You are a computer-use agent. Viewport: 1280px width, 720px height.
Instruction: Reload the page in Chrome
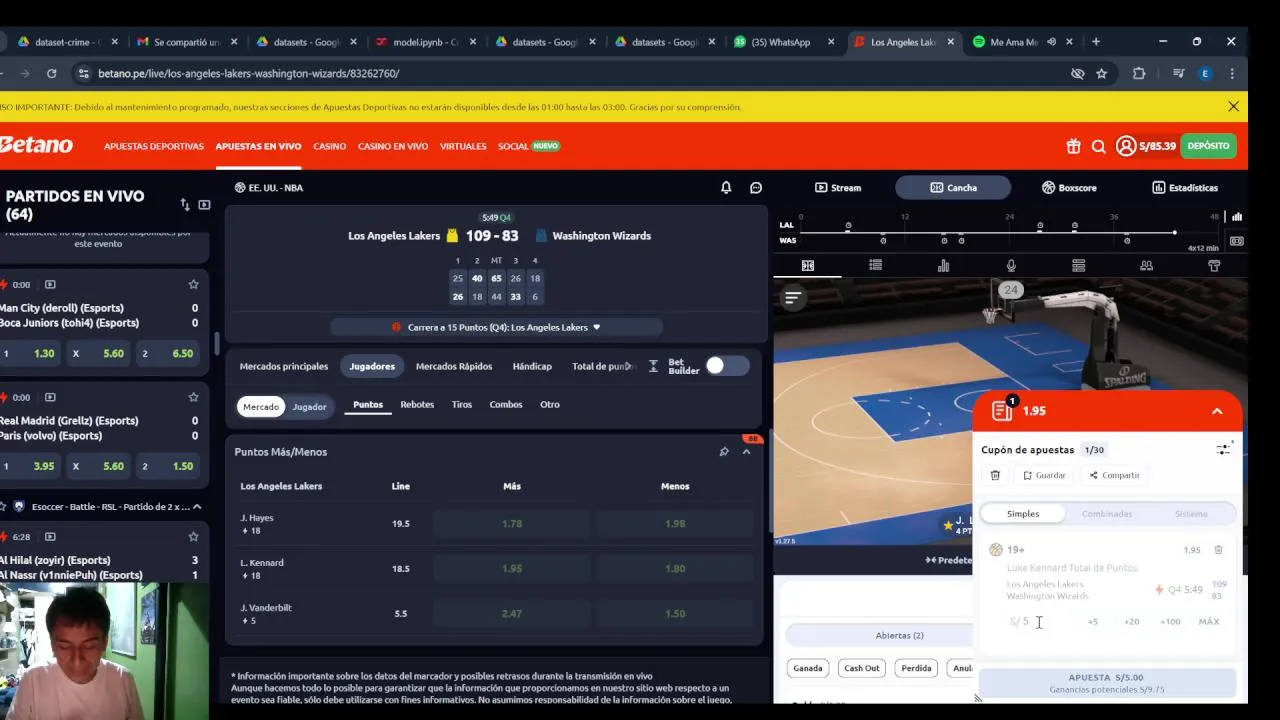(x=52, y=73)
